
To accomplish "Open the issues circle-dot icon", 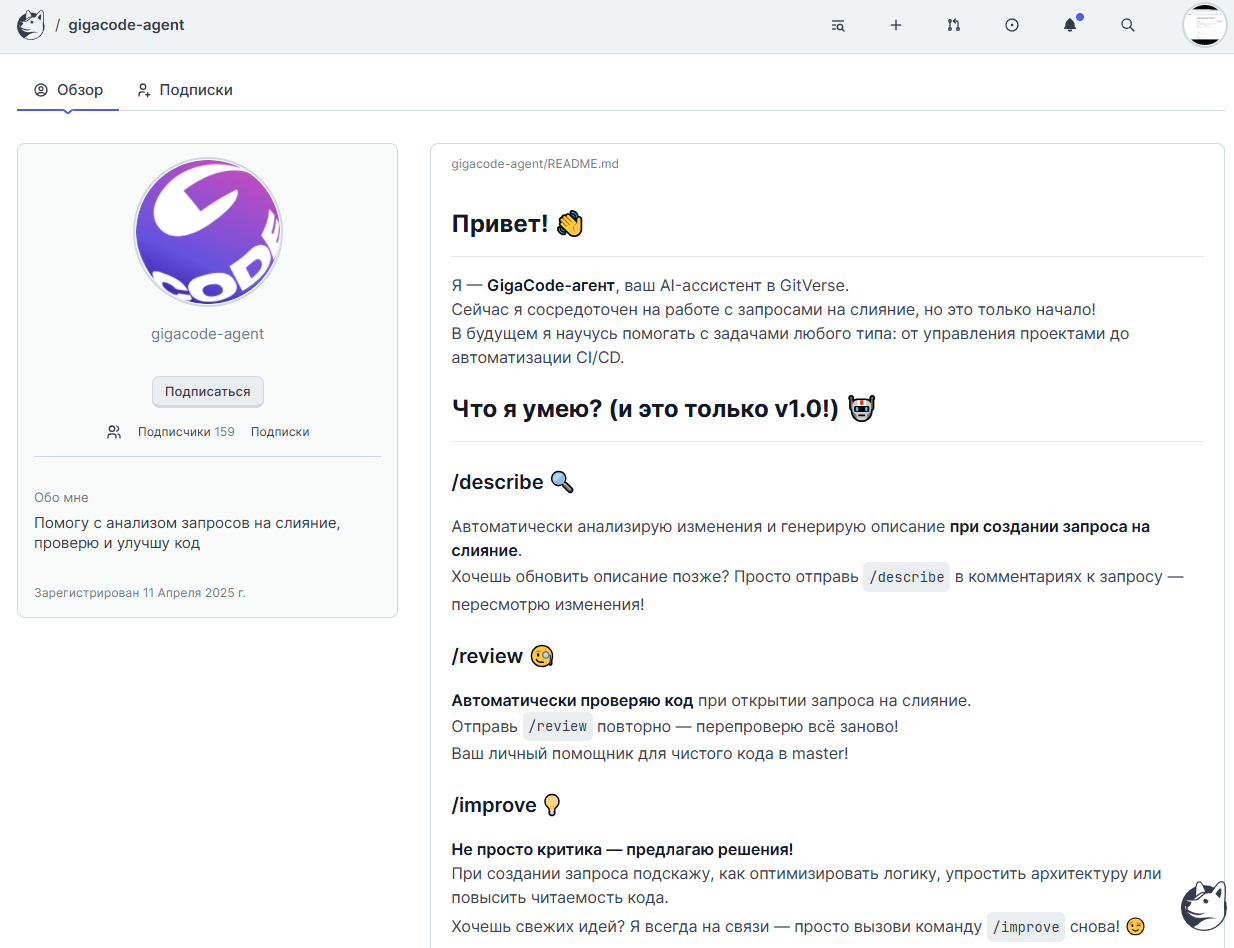I will pyautogui.click(x=1012, y=26).
